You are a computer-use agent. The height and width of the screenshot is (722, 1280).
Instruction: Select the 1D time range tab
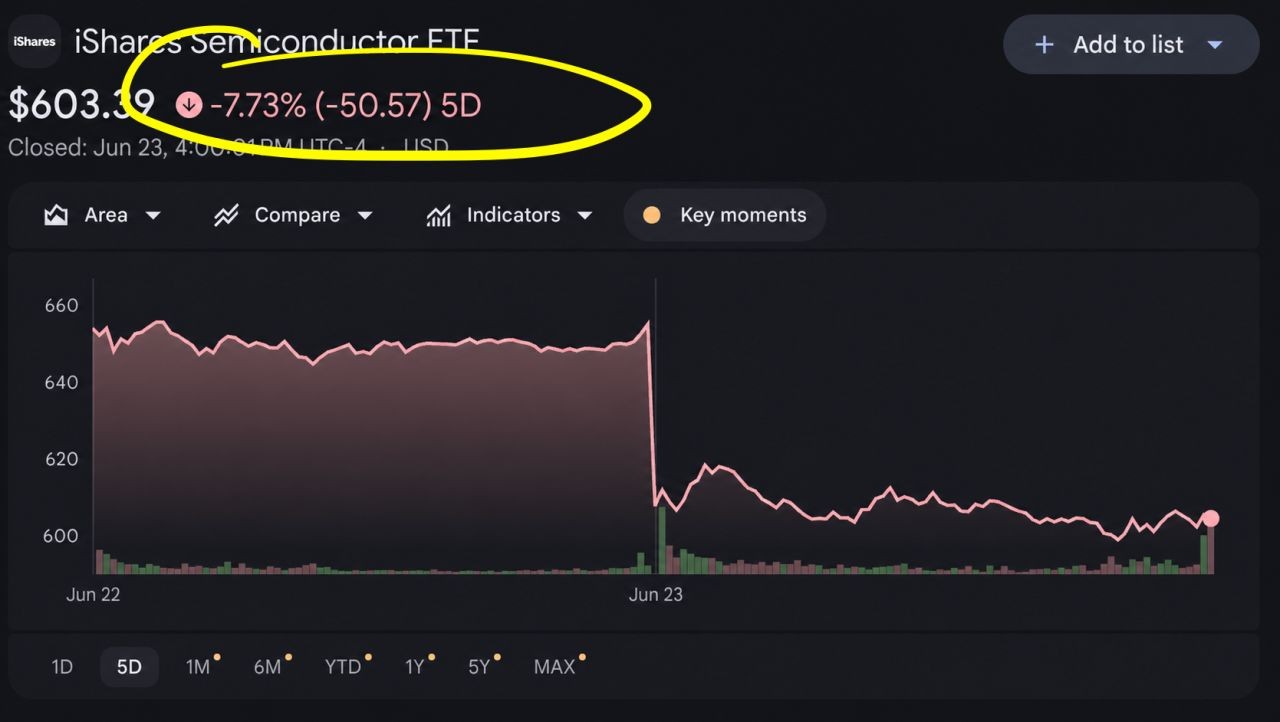[62, 667]
